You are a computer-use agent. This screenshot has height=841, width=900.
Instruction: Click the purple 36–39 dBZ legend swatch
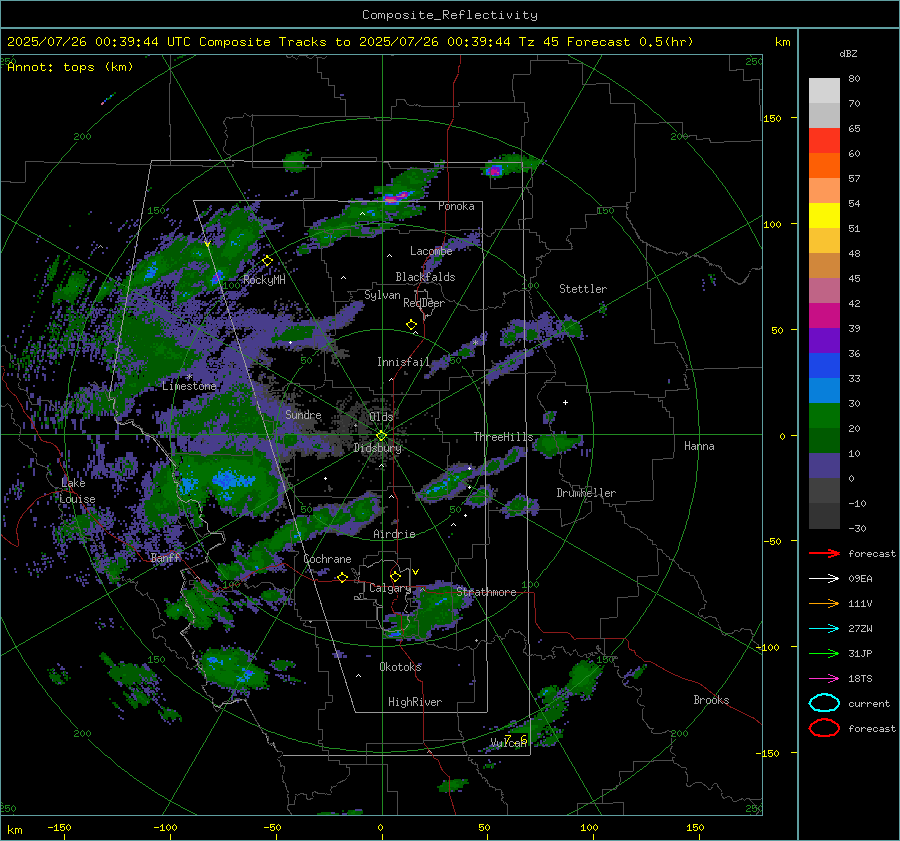(x=824, y=341)
